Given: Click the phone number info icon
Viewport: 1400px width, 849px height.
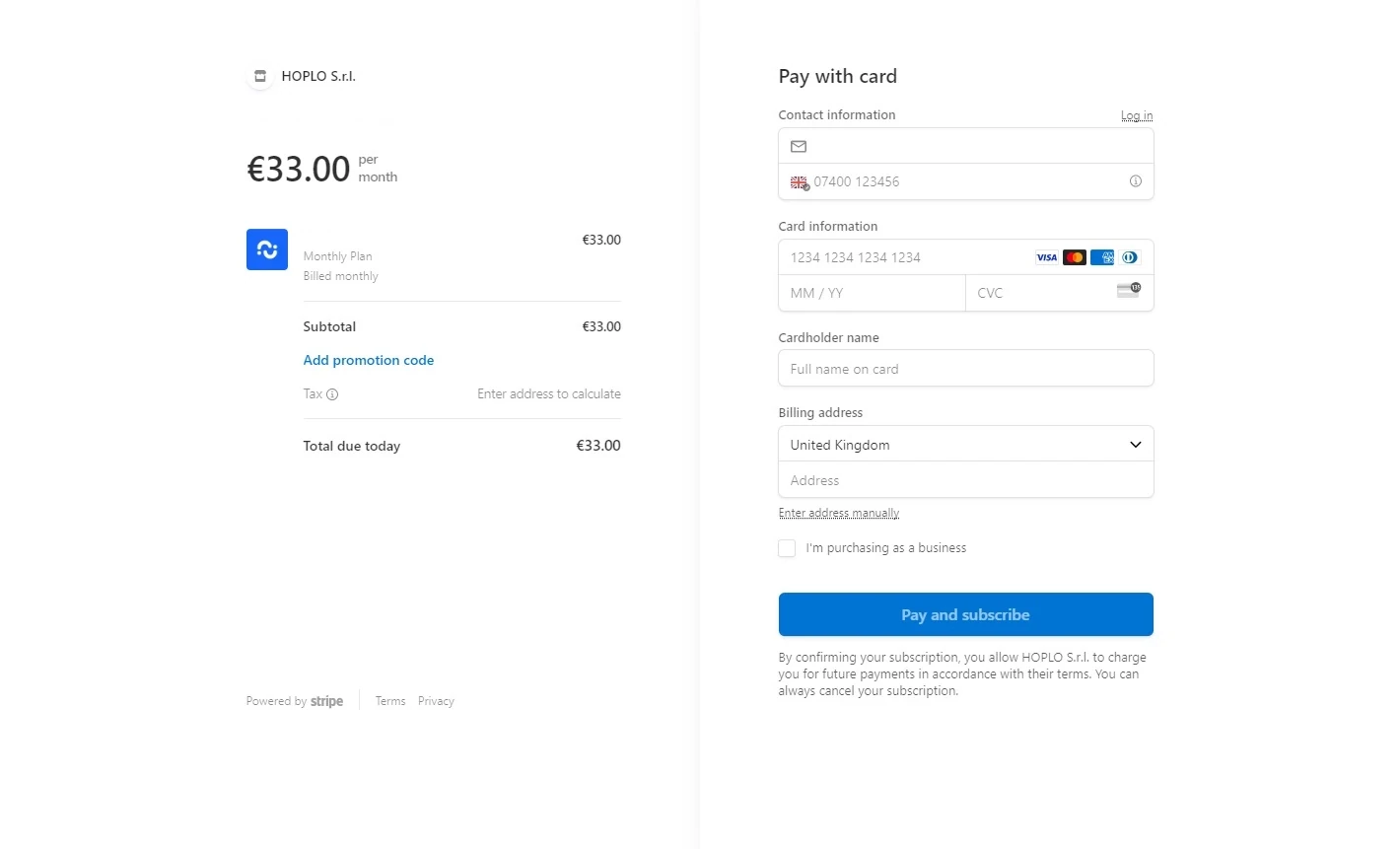Looking at the screenshot, I should point(1135,181).
